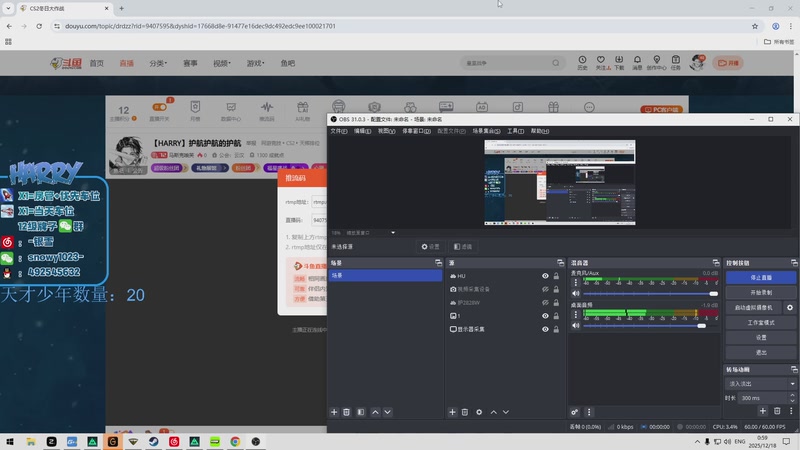Move selected scene up
Image resolution: width=800 pixels, height=450 pixels.
coord(375,412)
